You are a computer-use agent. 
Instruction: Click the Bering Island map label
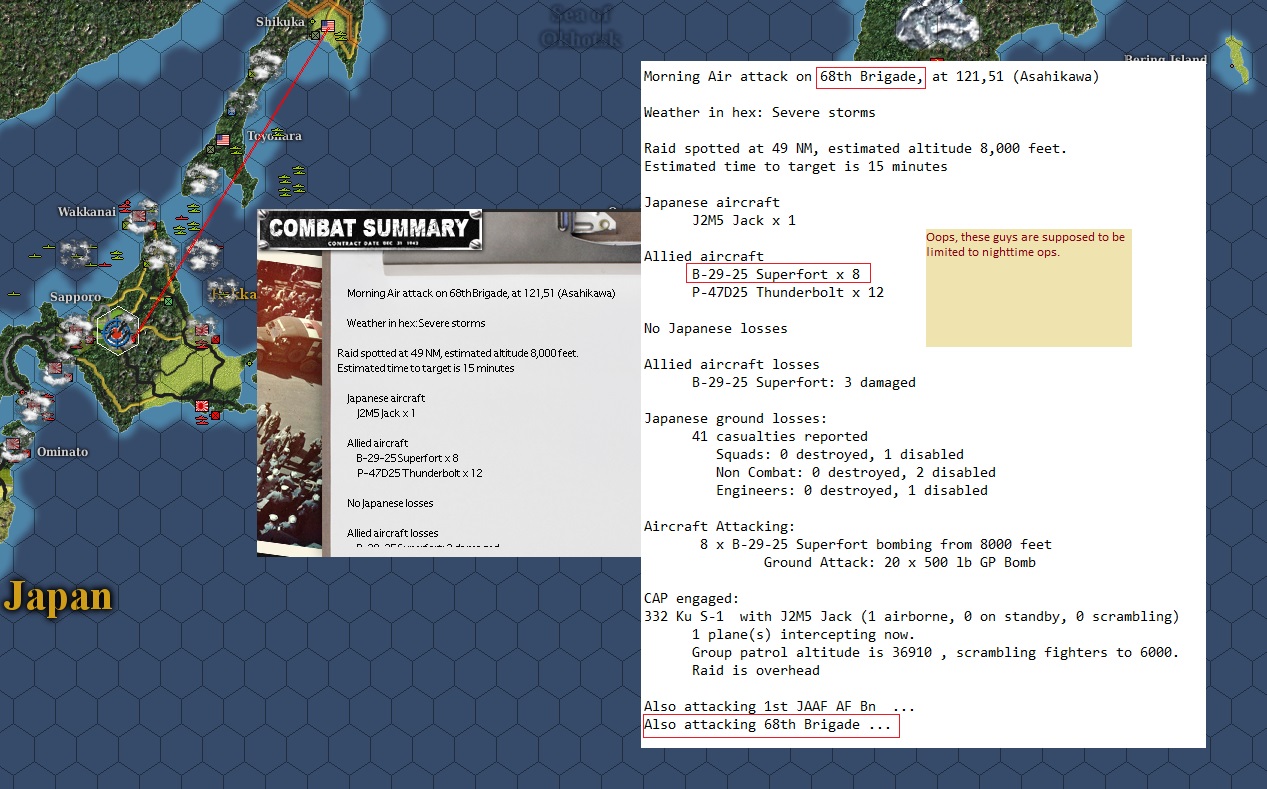[1165, 60]
